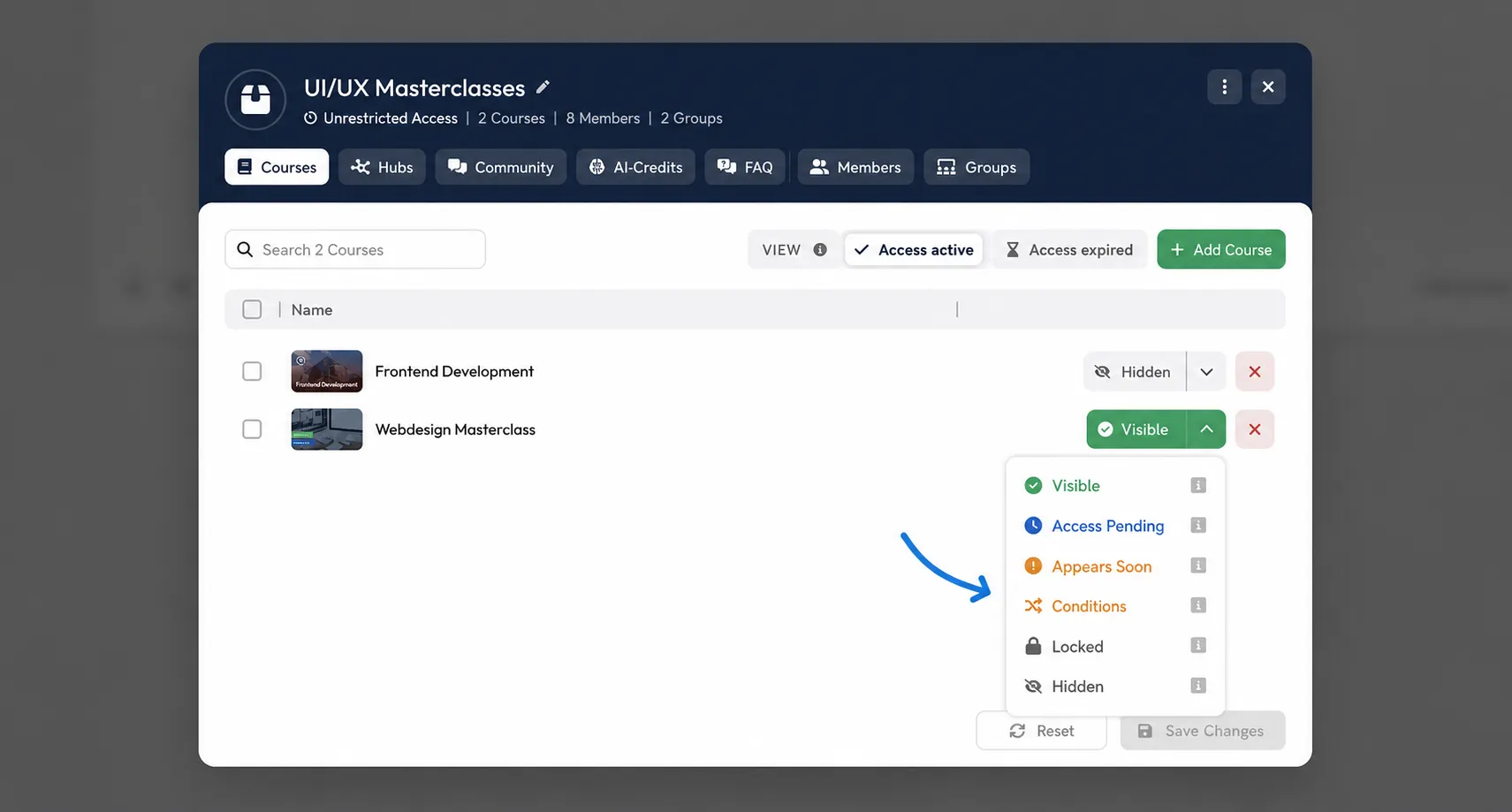Click the Add Course button
This screenshot has height=812, width=1512.
click(x=1220, y=249)
